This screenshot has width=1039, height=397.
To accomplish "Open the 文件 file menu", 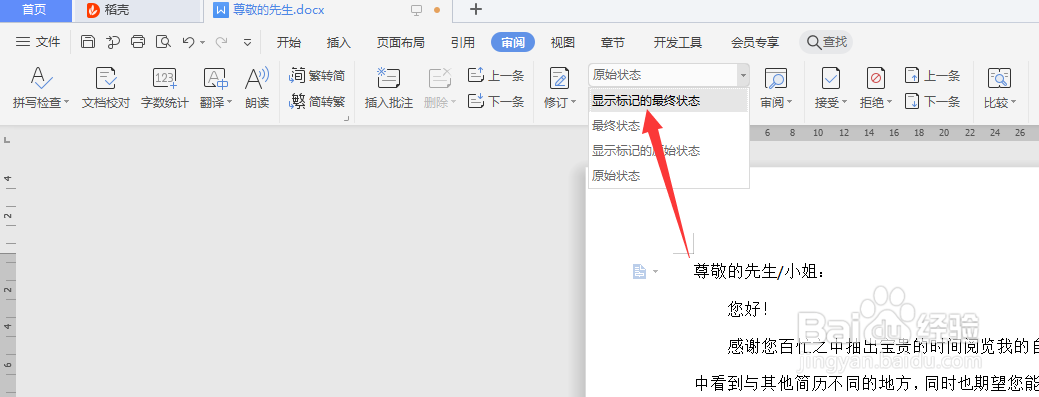I will (38, 42).
